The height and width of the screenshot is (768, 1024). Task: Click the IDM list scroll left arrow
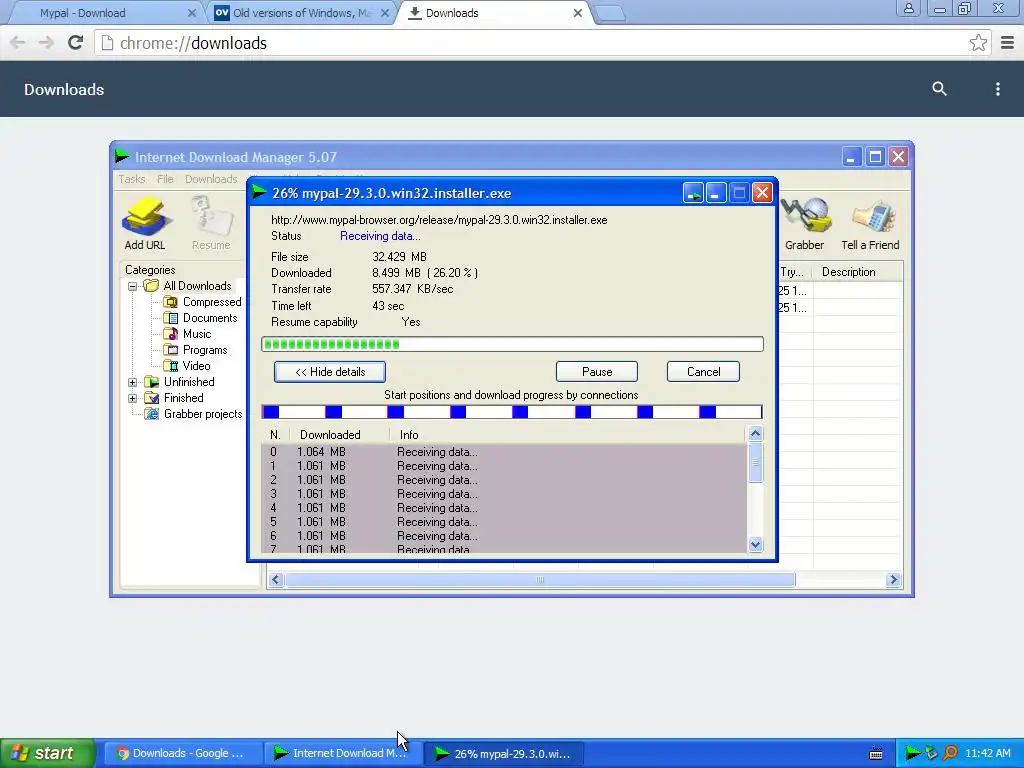coord(276,580)
